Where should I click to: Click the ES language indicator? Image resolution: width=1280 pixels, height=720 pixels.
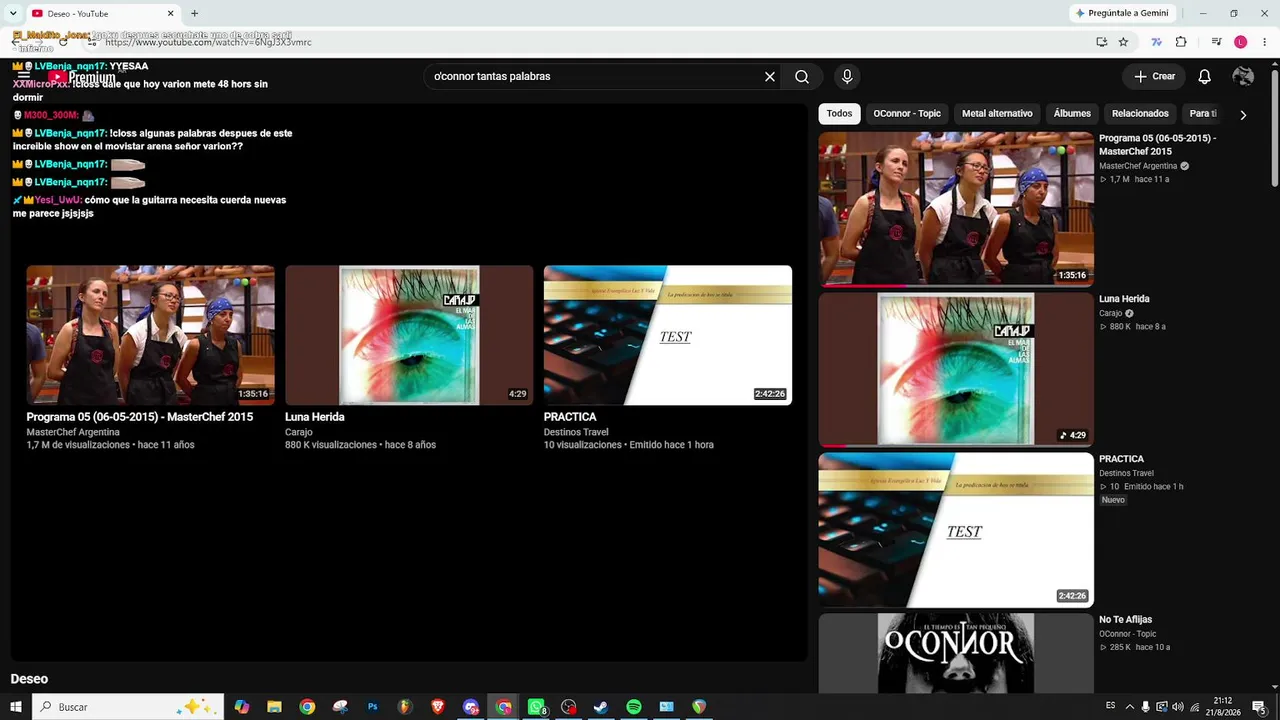coord(1110,706)
